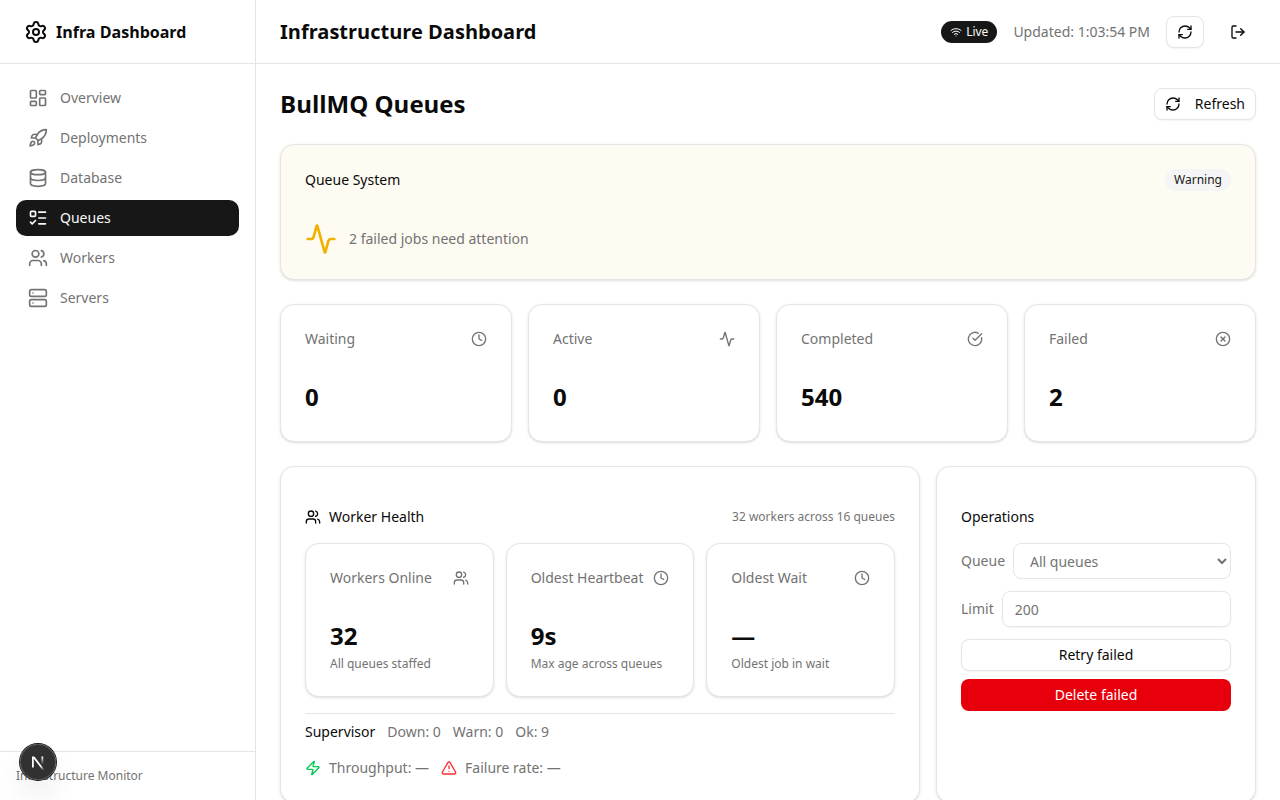The image size is (1280, 800).
Task: Click the red Failure rate warning triangle
Action: pyautogui.click(x=449, y=768)
